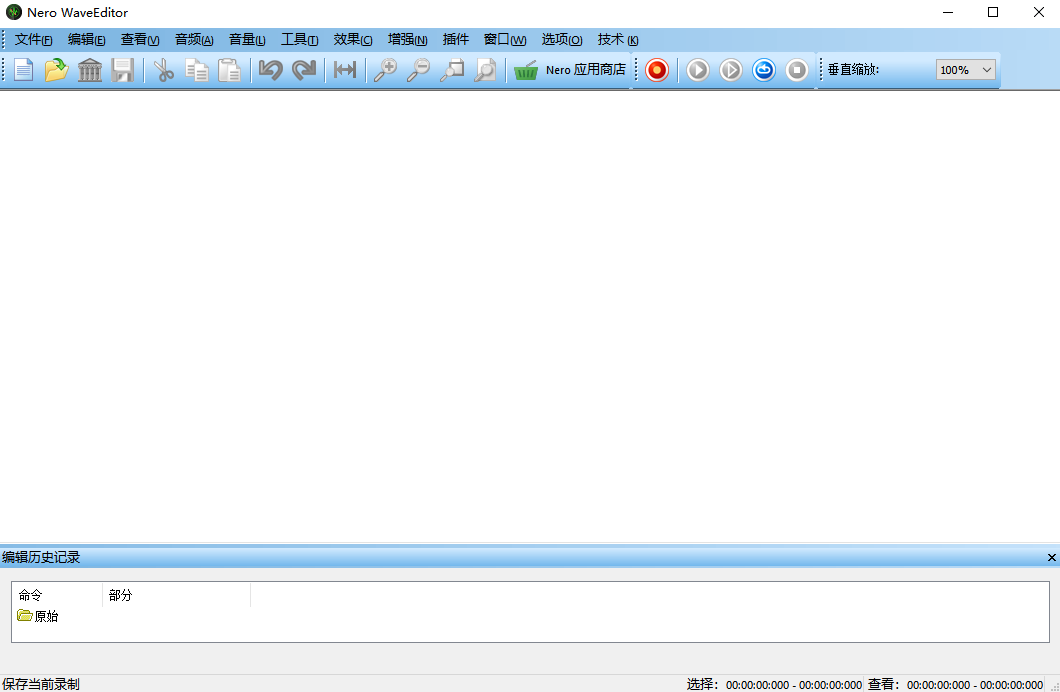Viewport: 1060px width, 692px height.
Task: Open the 窗口 menu
Action: click(x=505, y=40)
